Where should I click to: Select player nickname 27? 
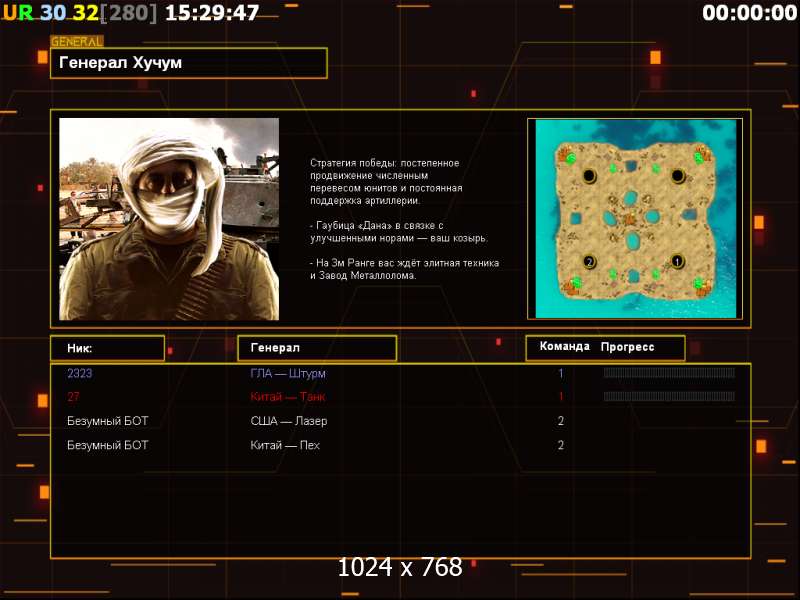pyautogui.click(x=73, y=396)
